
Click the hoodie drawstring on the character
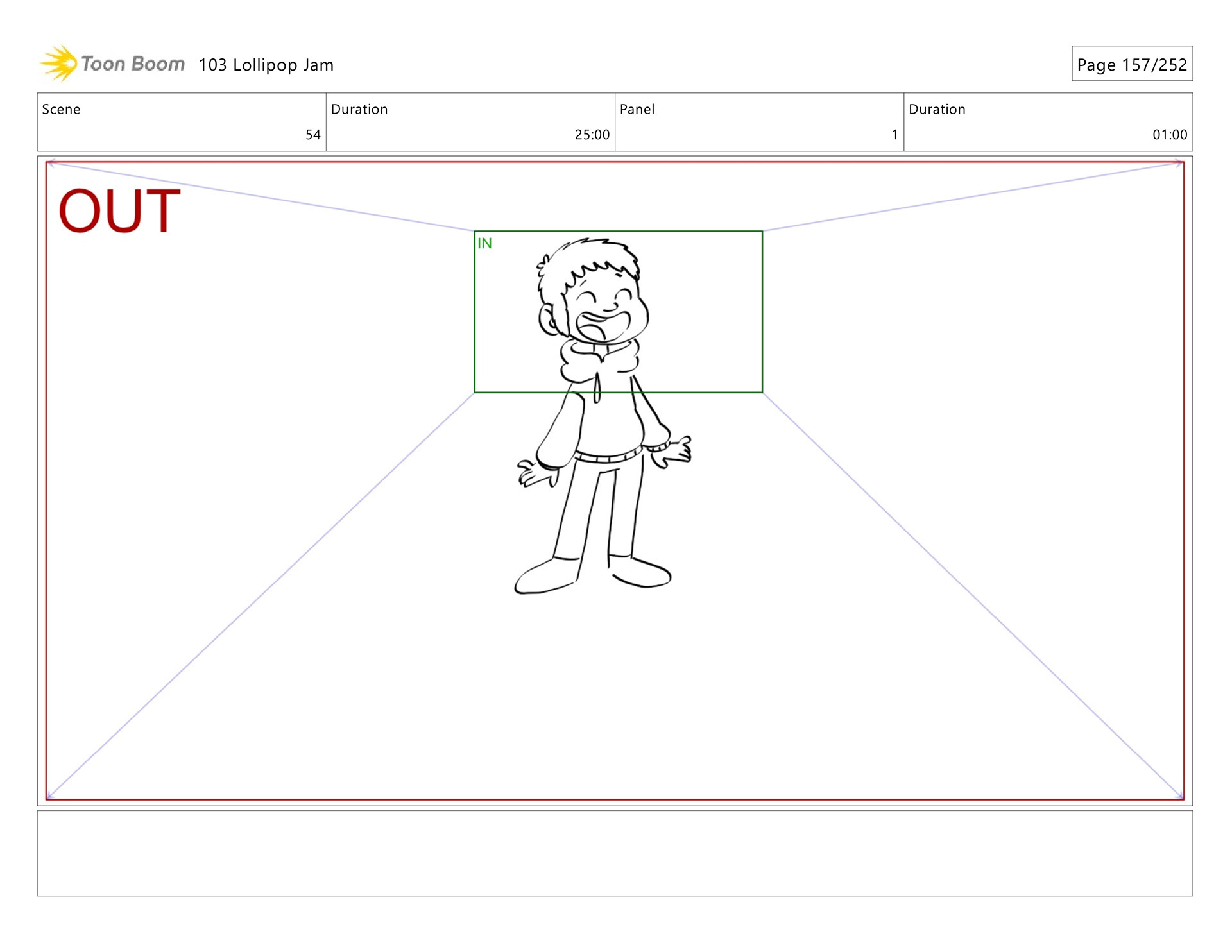point(597,387)
